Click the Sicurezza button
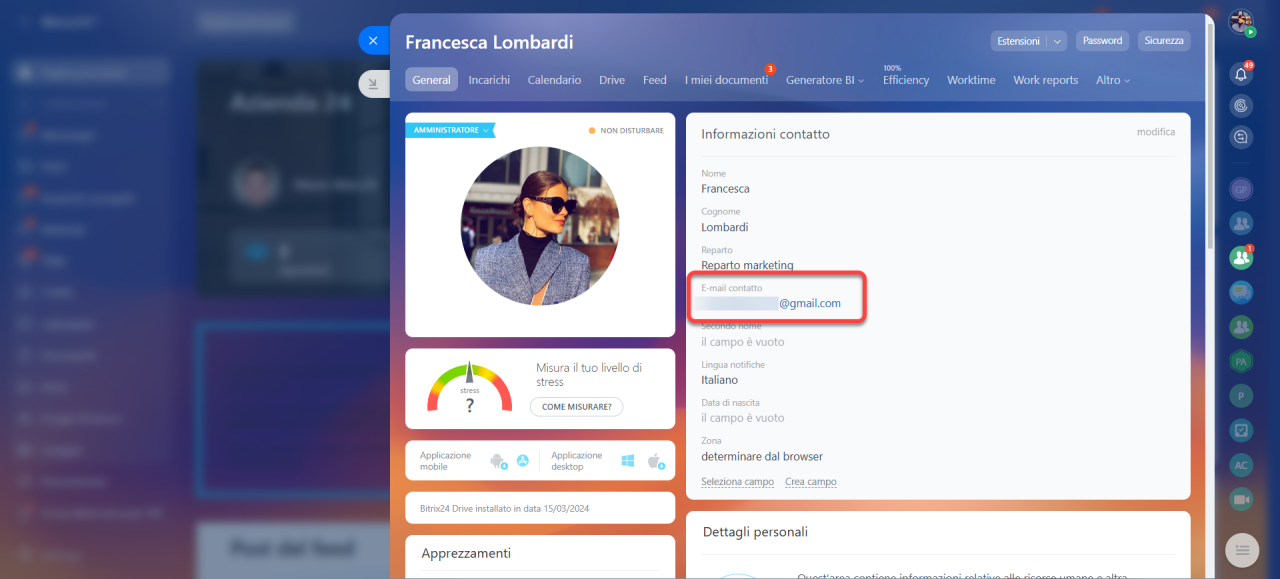The width and height of the screenshot is (1280, 579). (x=1164, y=41)
